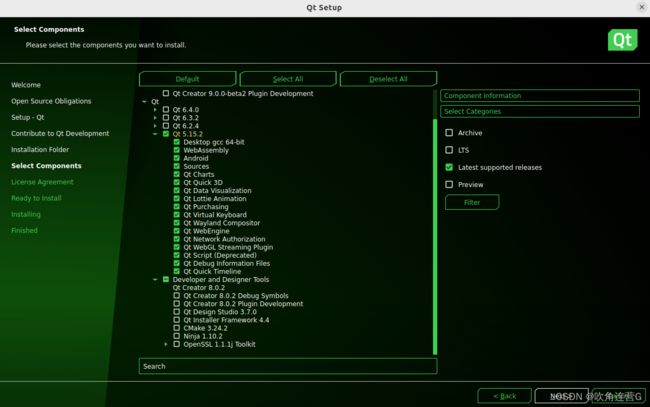Uncheck Qt Virtual Keyboard

click(177, 215)
